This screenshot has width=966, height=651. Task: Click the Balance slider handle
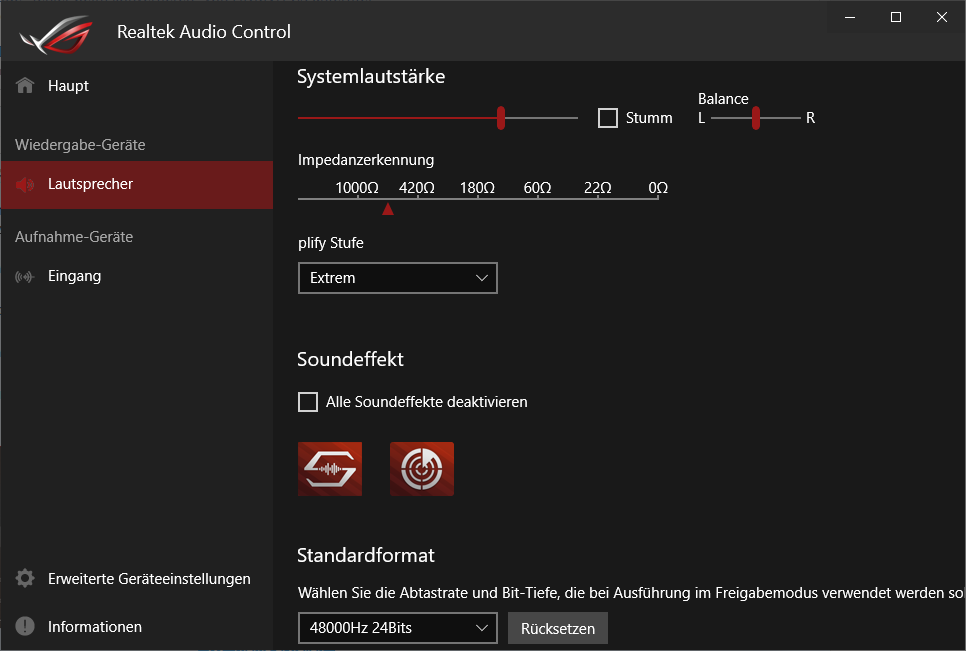coord(756,118)
